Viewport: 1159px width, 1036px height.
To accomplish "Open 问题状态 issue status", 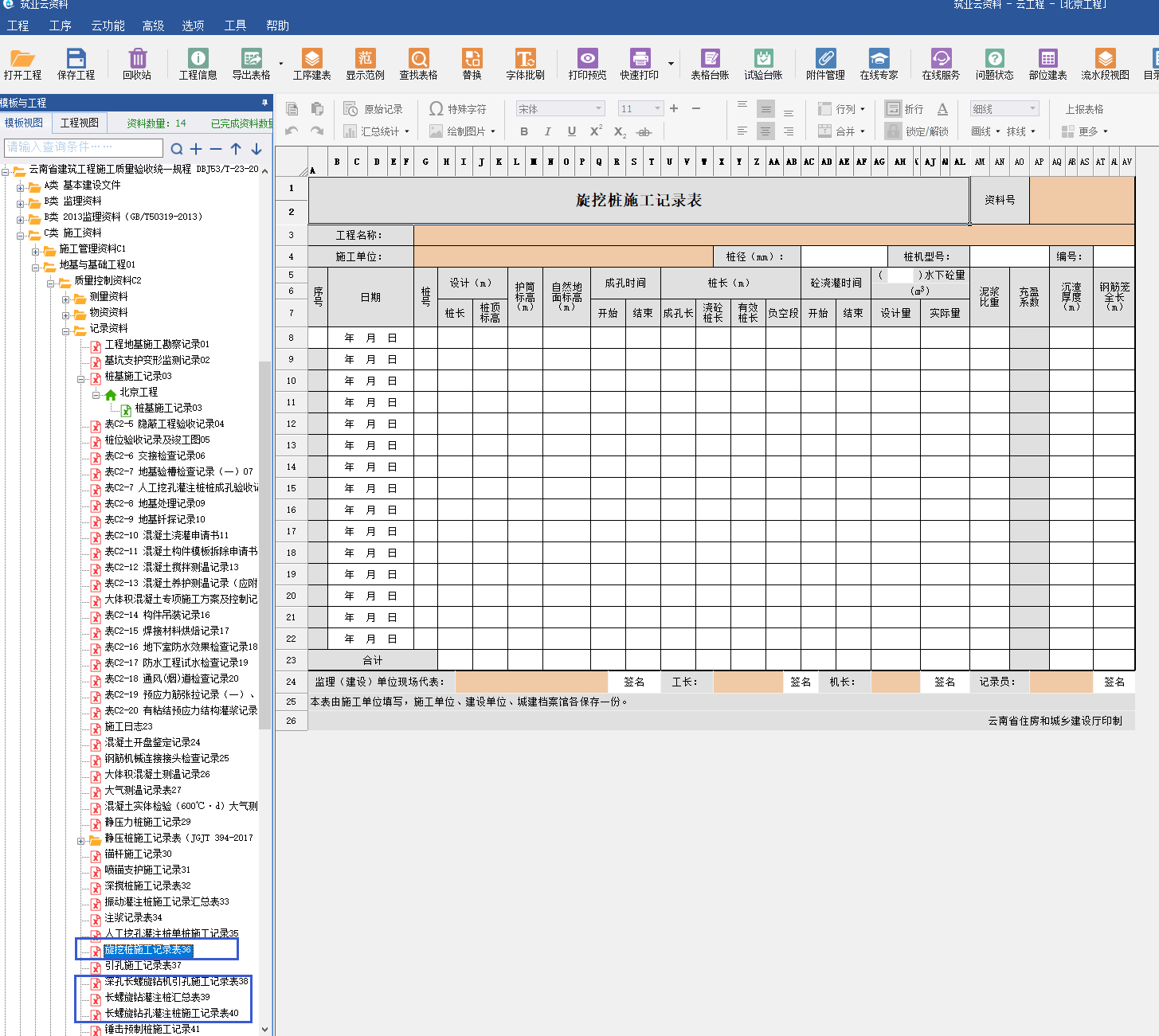I will point(994,64).
